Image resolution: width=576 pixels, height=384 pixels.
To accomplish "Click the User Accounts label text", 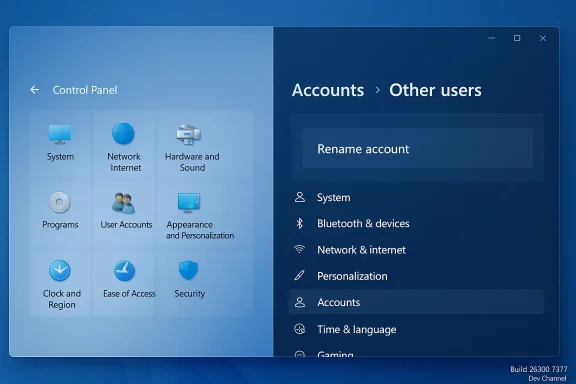I will pos(126,225).
